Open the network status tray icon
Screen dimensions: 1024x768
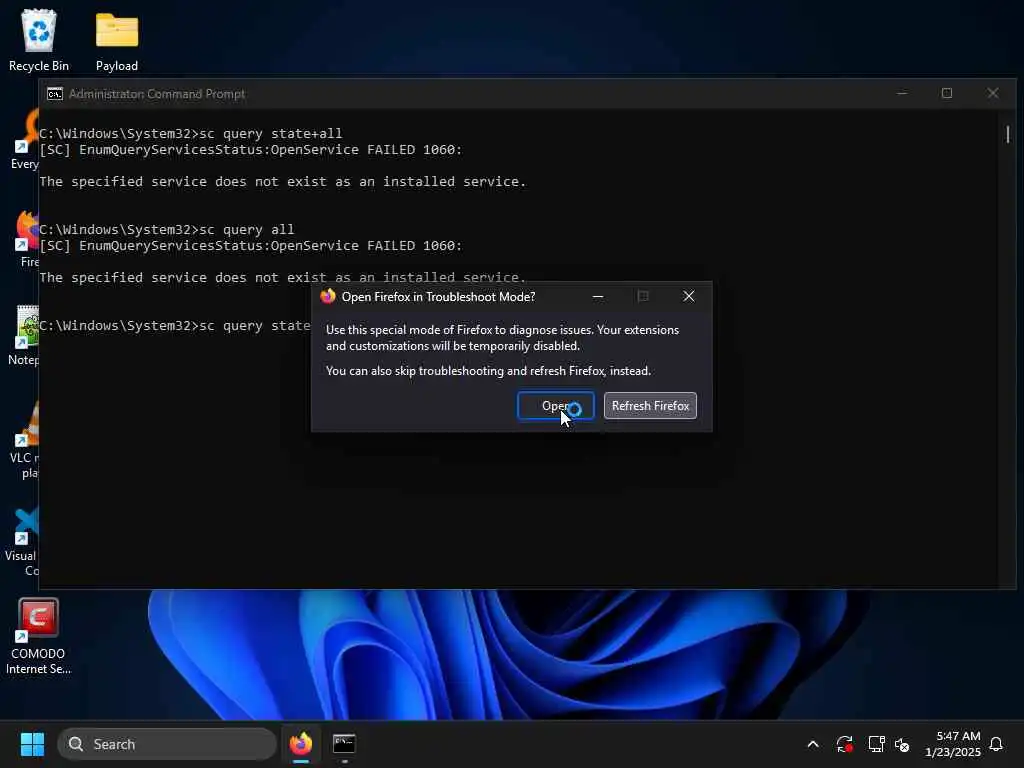[876, 744]
